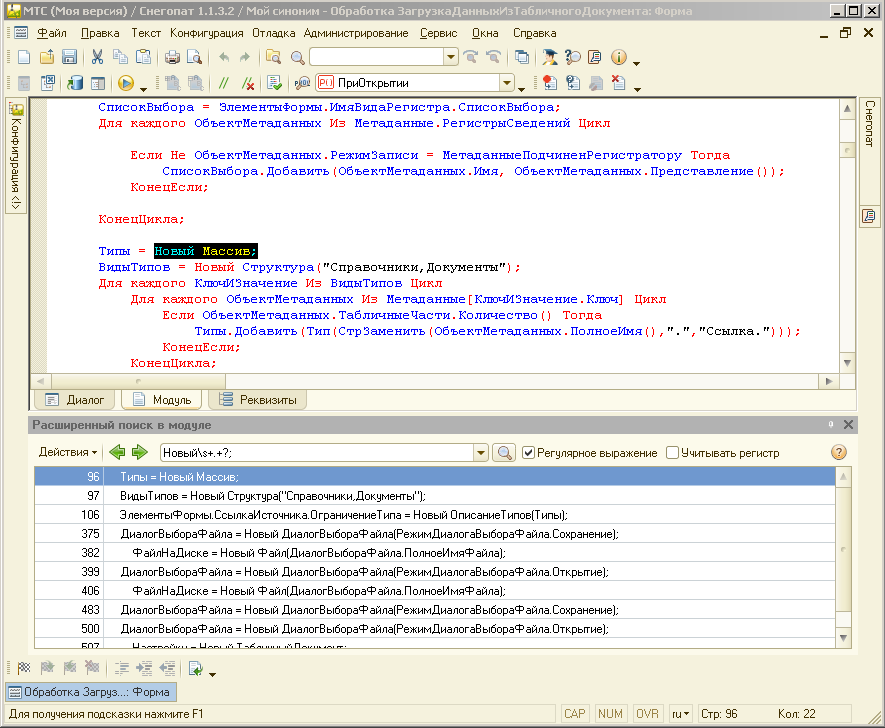The width and height of the screenshot is (885, 728).
Task: Click the Print toolbar icon
Action: pos(172,57)
